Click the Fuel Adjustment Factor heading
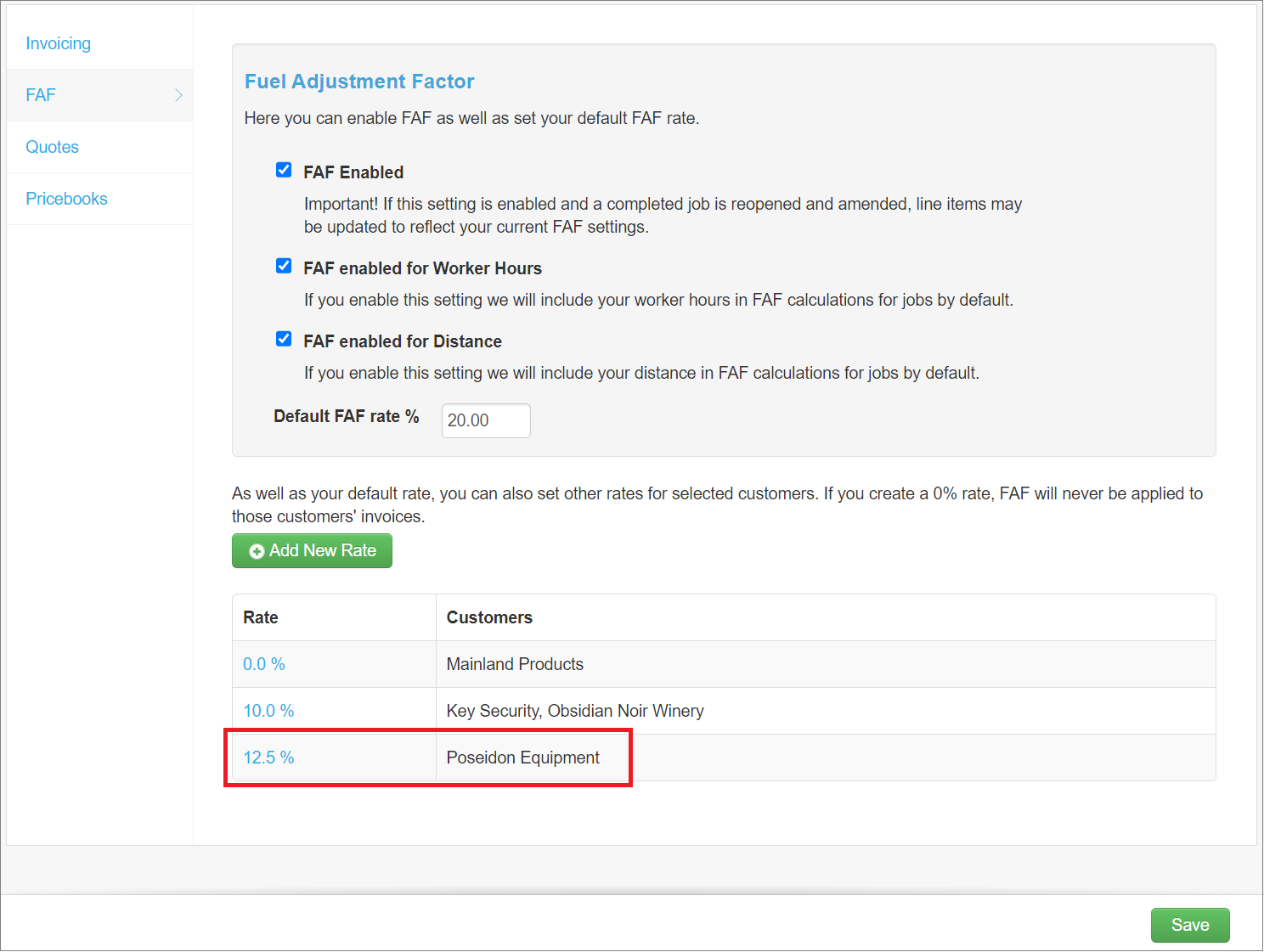 358,82
